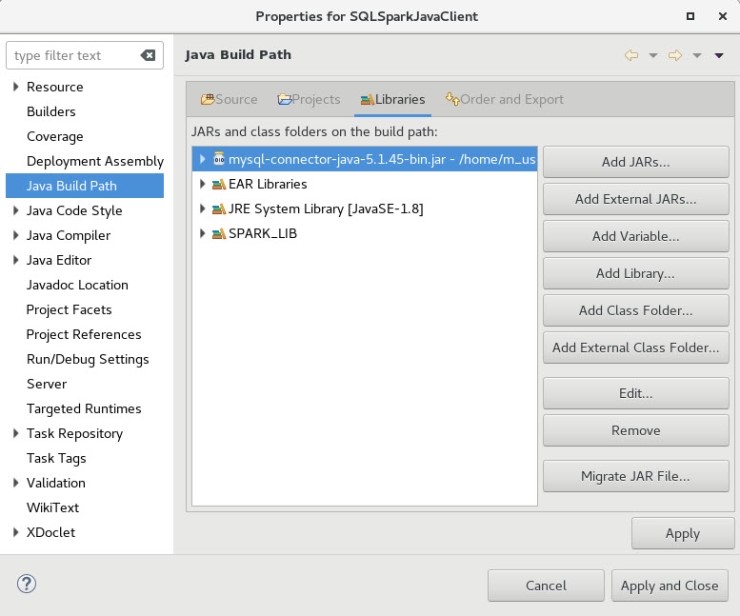The height and width of the screenshot is (616, 740).
Task: Open the dialog view menu dropdown arrow
Action: pyautogui.click(x=719, y=56)
